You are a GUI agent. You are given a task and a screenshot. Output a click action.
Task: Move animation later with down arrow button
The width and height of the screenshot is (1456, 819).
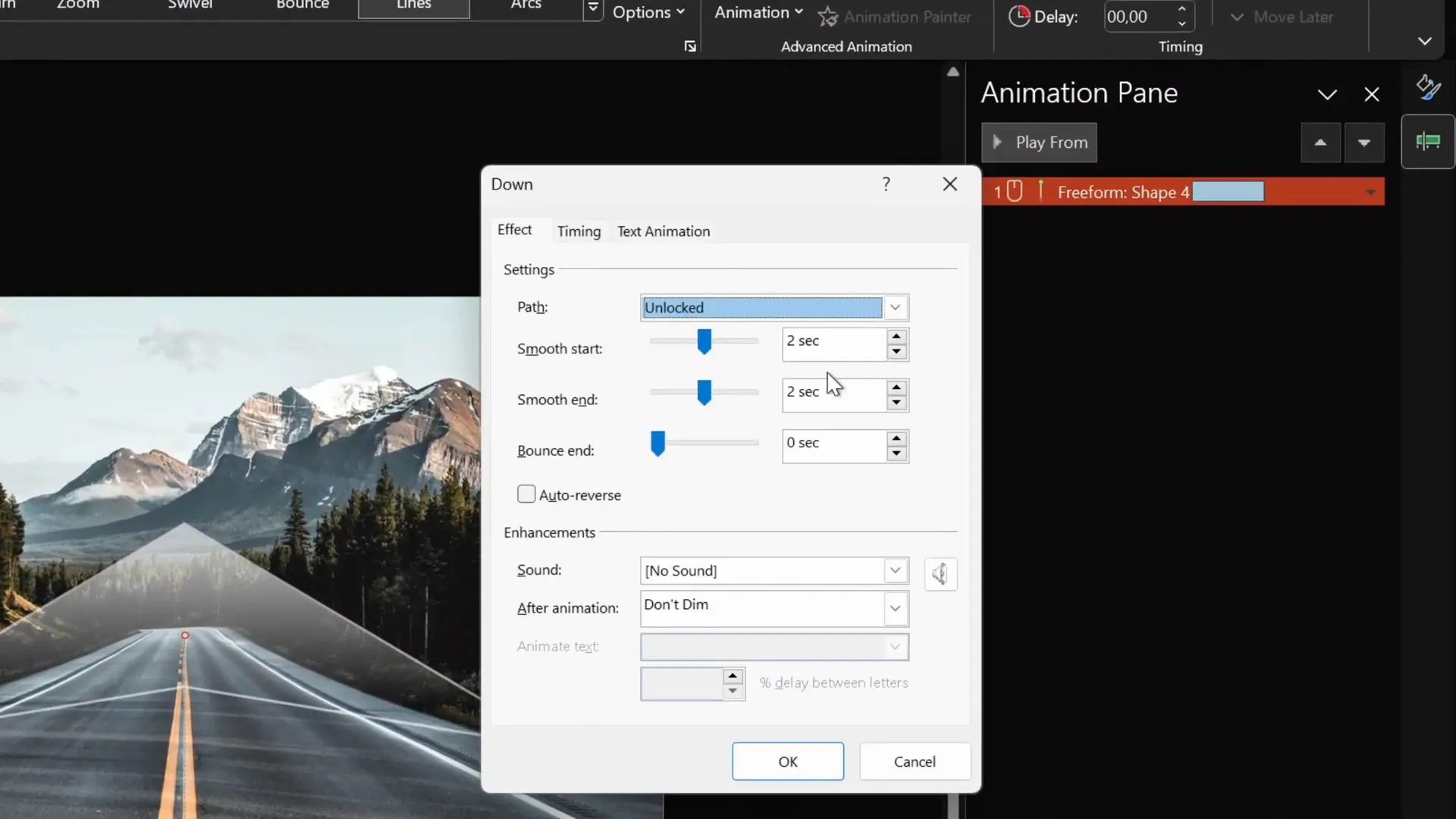[1364, 143]
